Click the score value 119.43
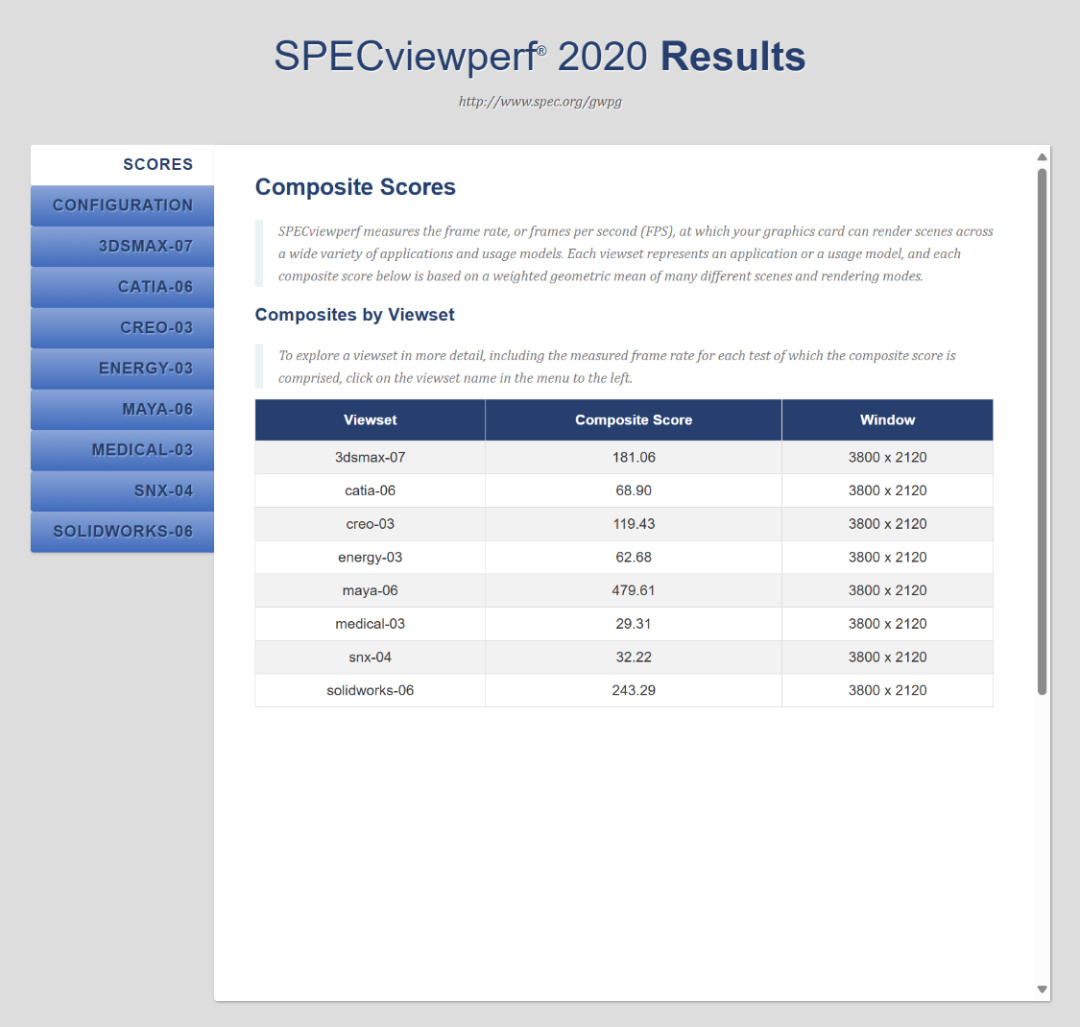1080x1027 pixels. tap(634, 523)
